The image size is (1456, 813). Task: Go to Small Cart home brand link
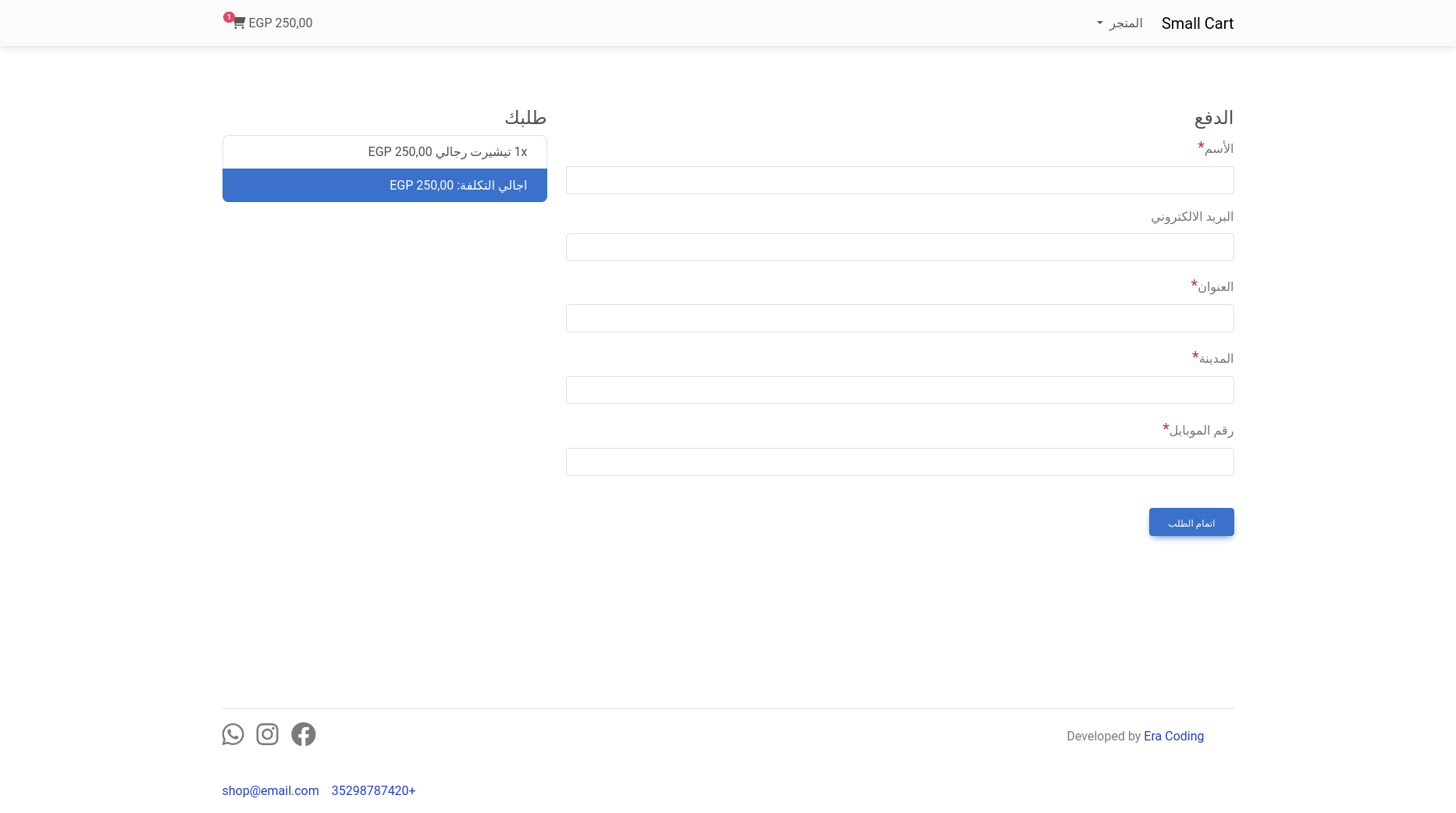point(1197,23)
